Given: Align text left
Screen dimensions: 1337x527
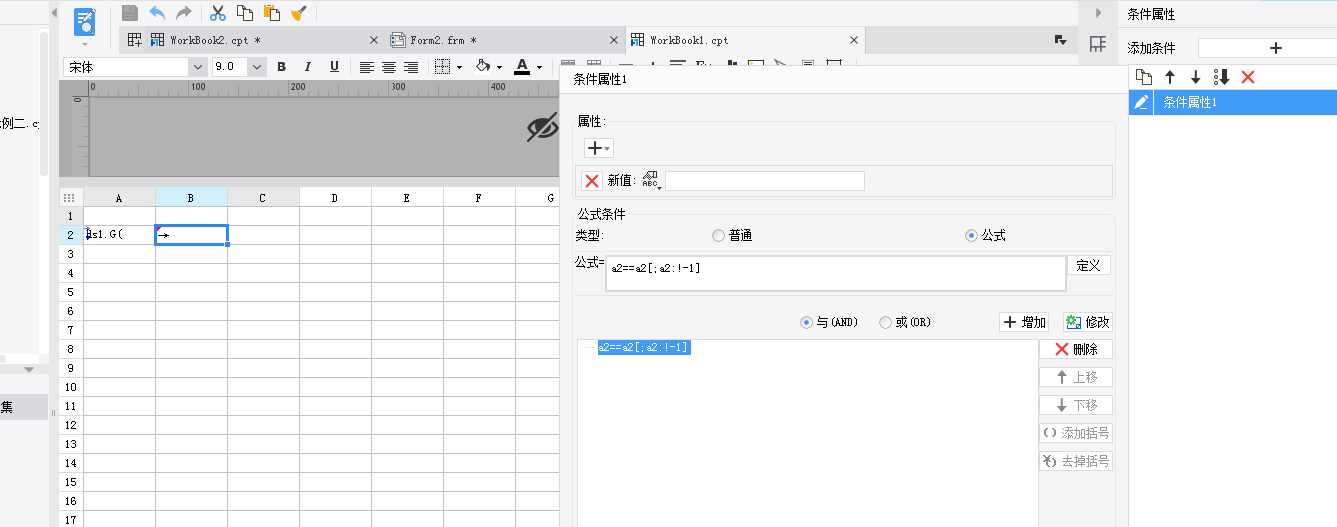Looking at the screenshot, I should point(367,67).
